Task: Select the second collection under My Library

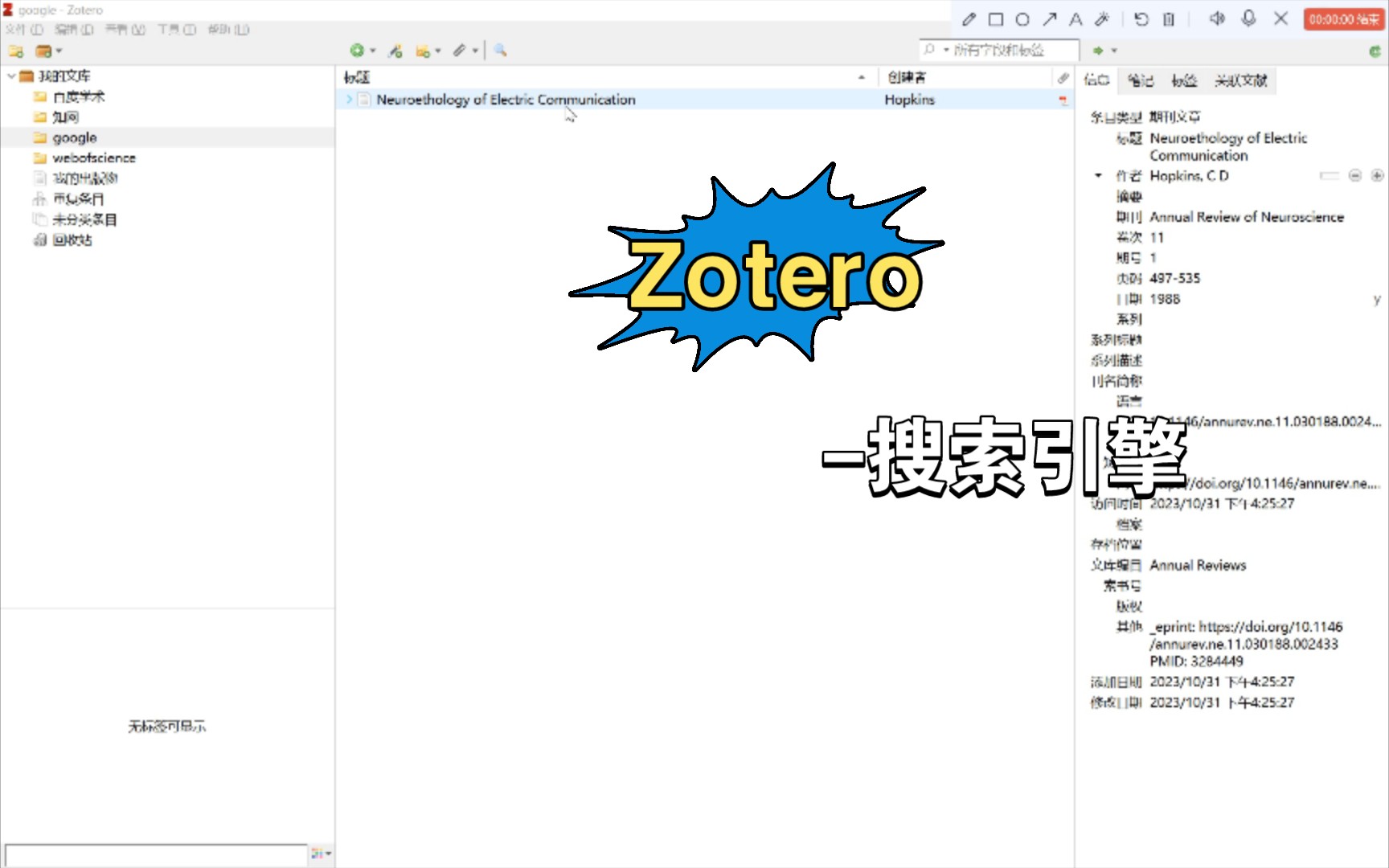Action: coord(65,117)
